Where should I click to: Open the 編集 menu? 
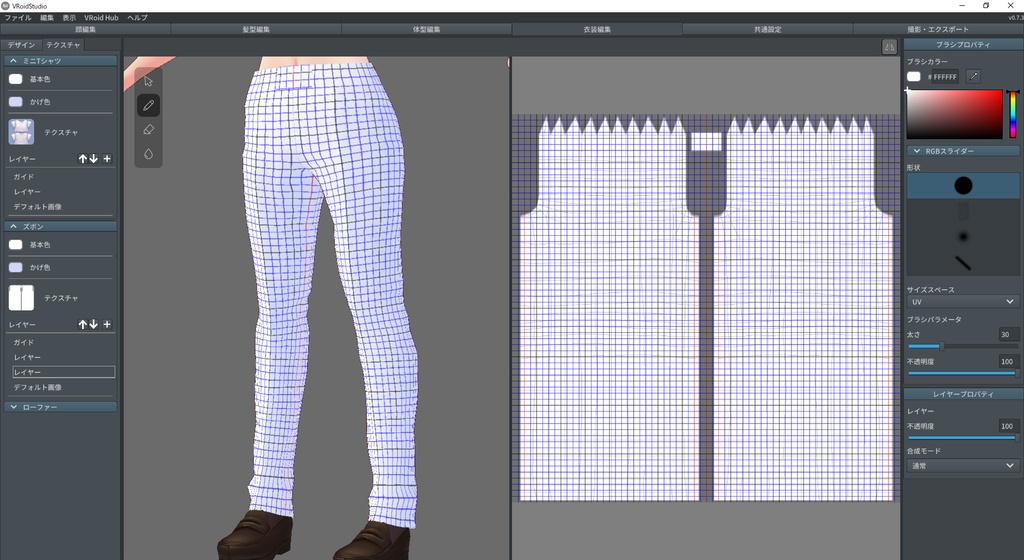[x=47, y=18]
